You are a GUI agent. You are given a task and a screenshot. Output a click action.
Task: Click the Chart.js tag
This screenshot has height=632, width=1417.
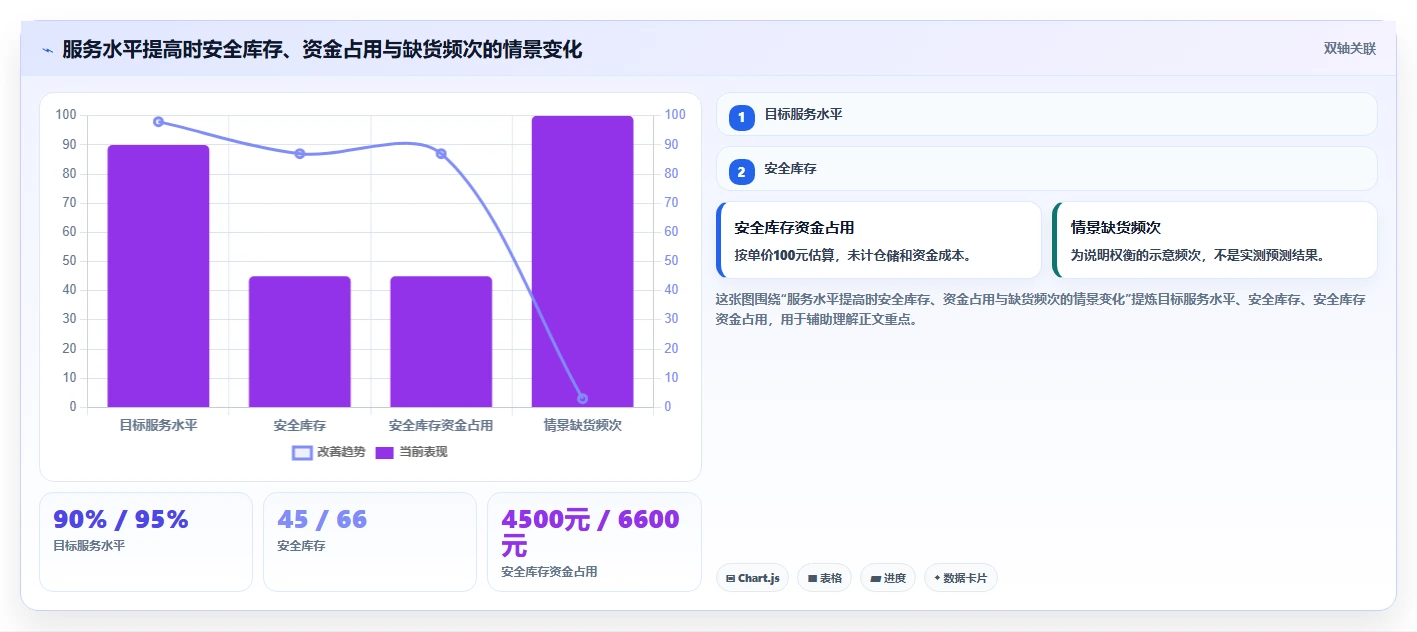point(752,578)
